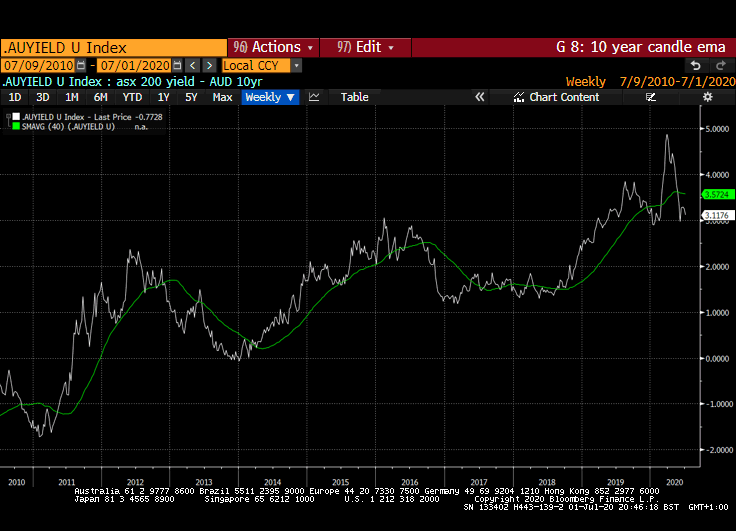The width and height of the screenshot is (736, 531).
Task: Click G 8: 10 year candle ema title
Action: pos(641,47)
